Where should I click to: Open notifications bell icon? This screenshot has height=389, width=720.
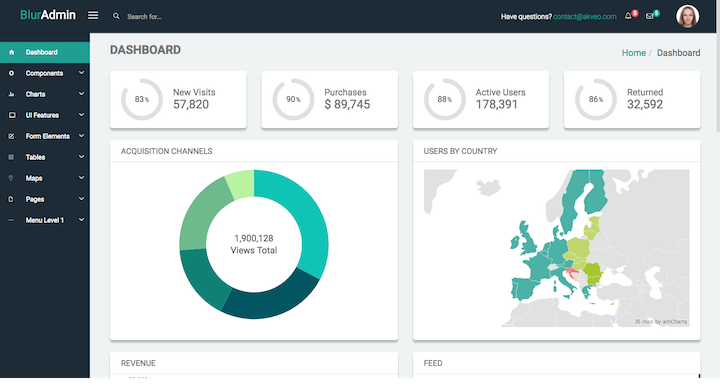[x=628, y=16]
